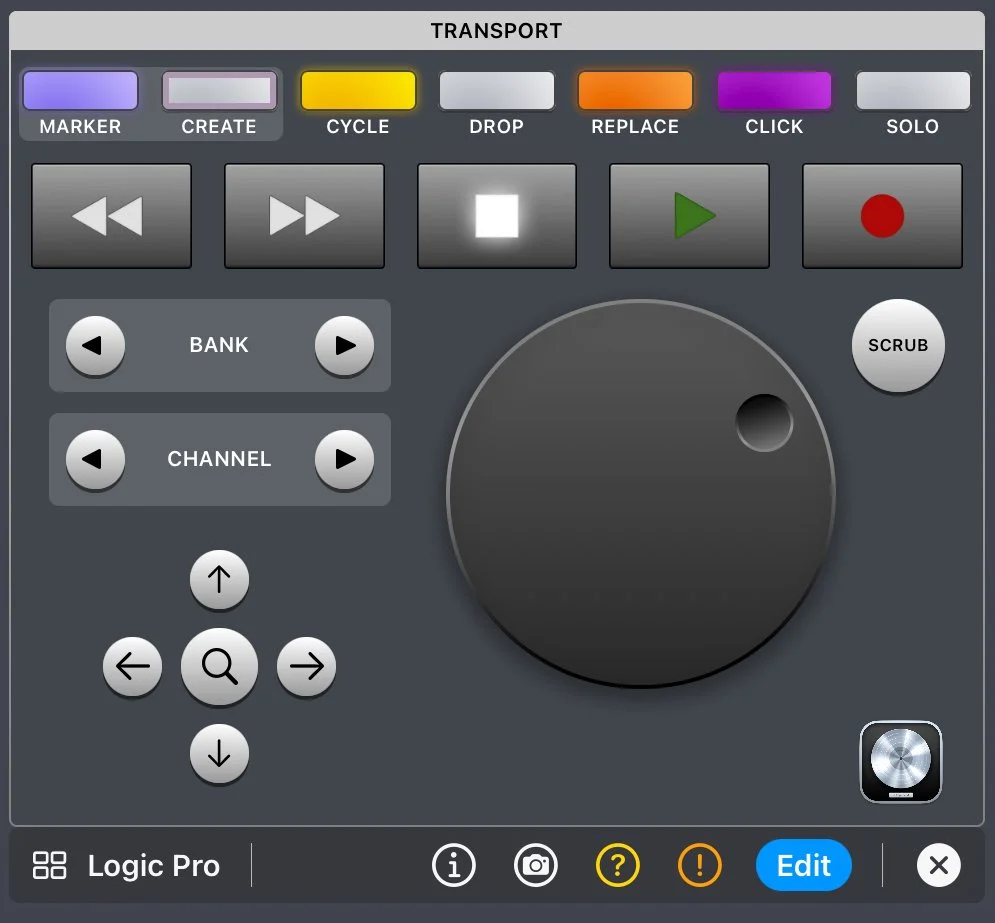Viewport: 995px width, 923px height.
Task: Toggle the purple CLICK metronome button
Action: (x=774, y=91)
